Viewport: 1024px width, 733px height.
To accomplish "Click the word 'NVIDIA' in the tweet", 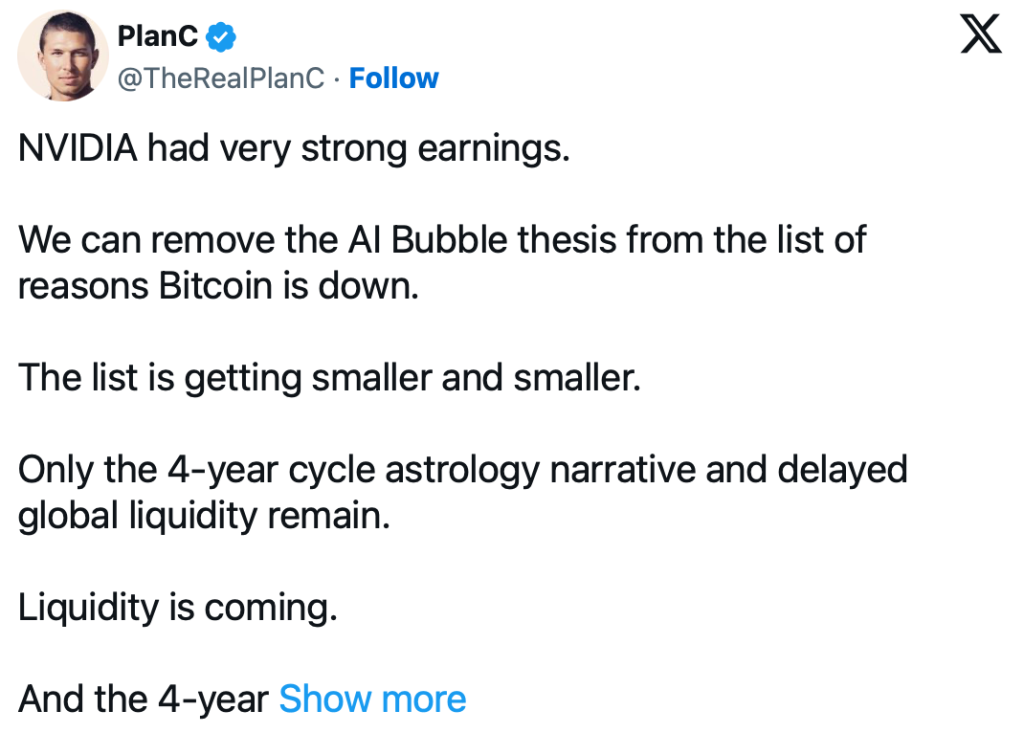I will click(76, 150).
